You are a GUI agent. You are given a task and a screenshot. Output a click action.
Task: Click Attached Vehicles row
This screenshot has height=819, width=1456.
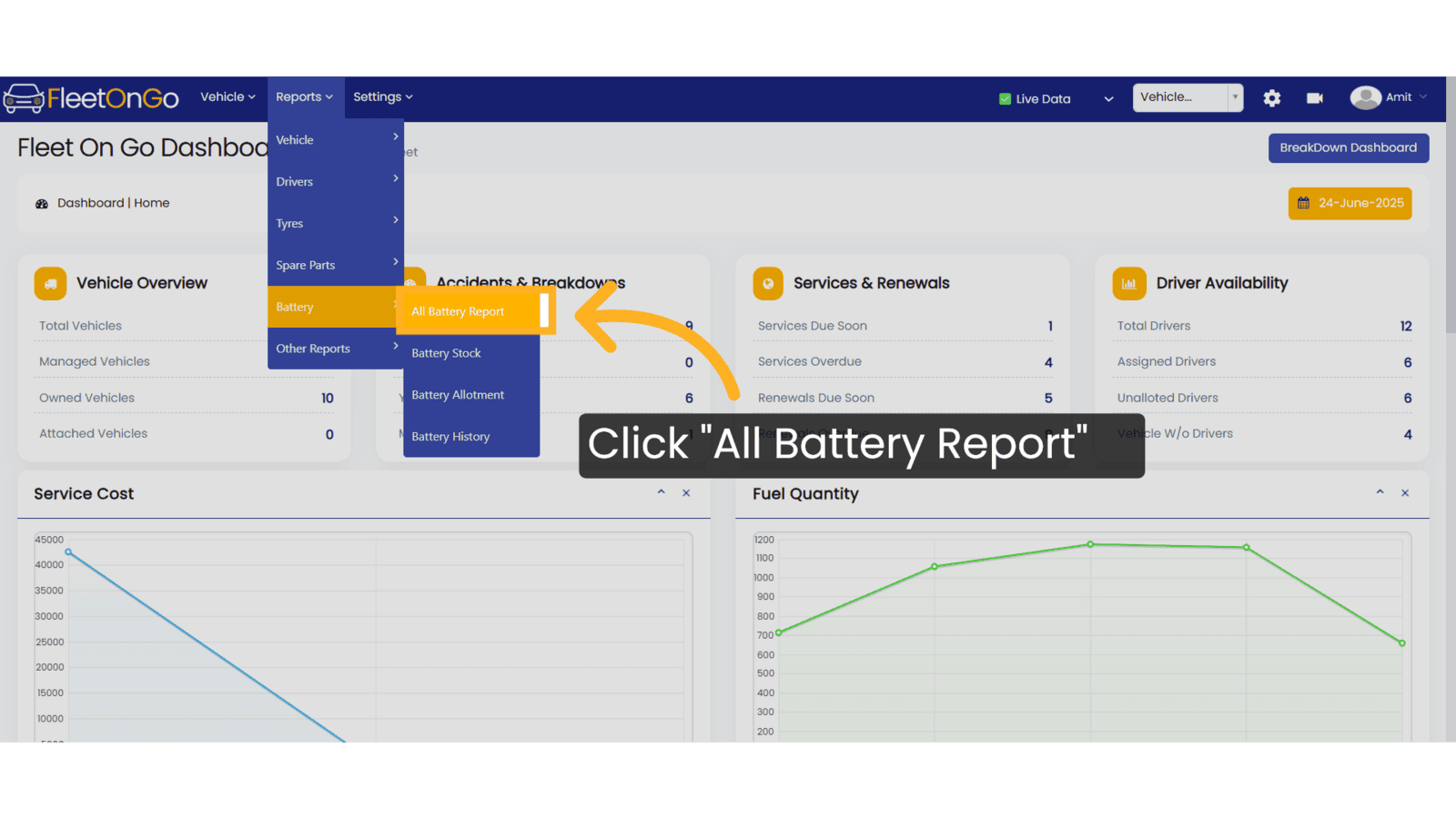click(186, 433)
